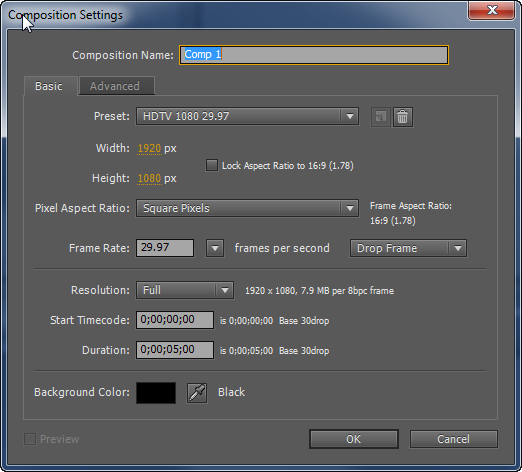Click the save preset icon
The height and width of the screenshot is (472, 522).
(x=381, y=117)
